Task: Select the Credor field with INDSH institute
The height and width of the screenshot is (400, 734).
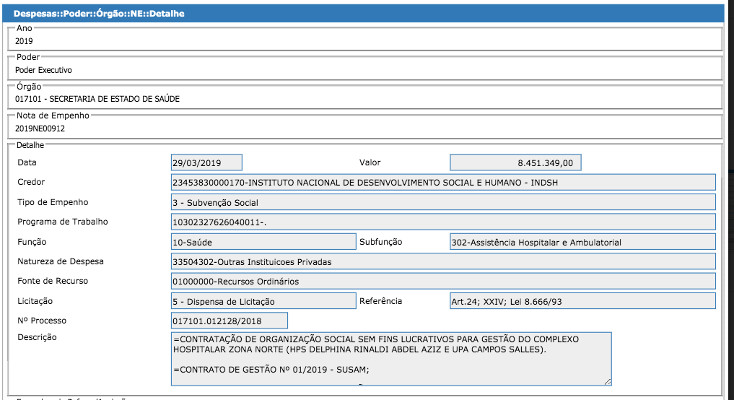Action: tap(443, 182)
